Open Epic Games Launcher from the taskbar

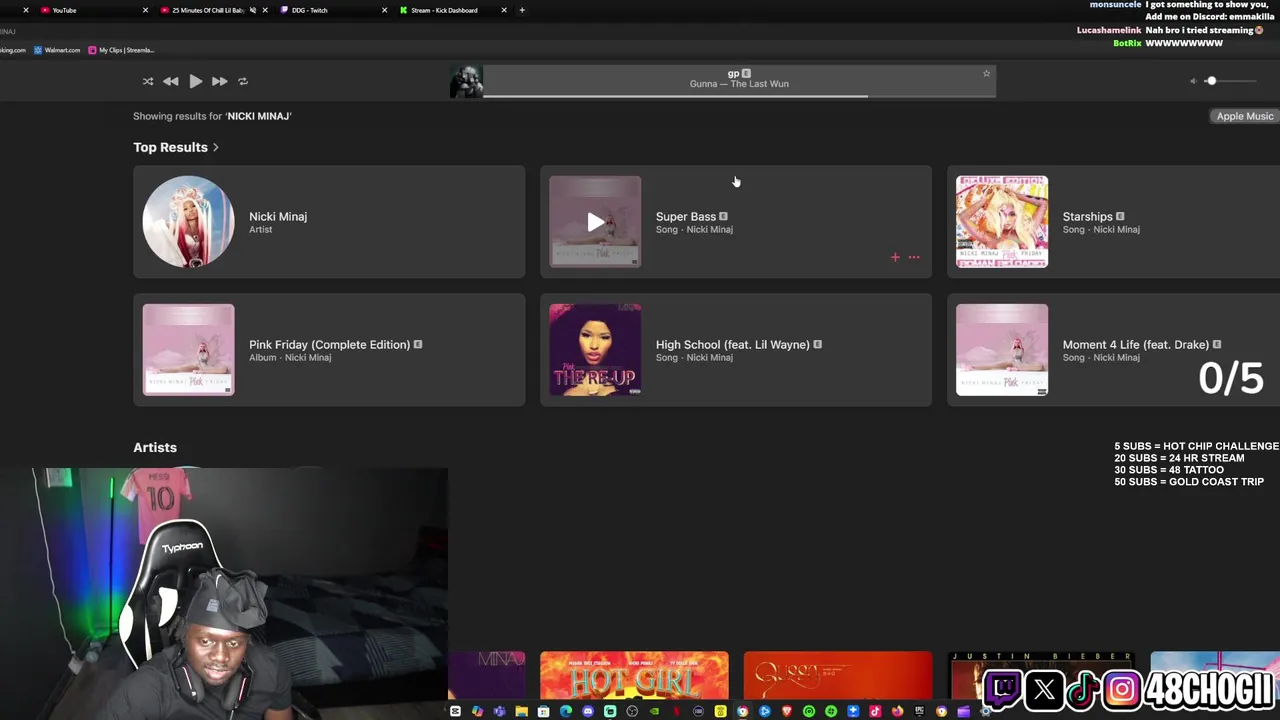click(x=920, y=711)
